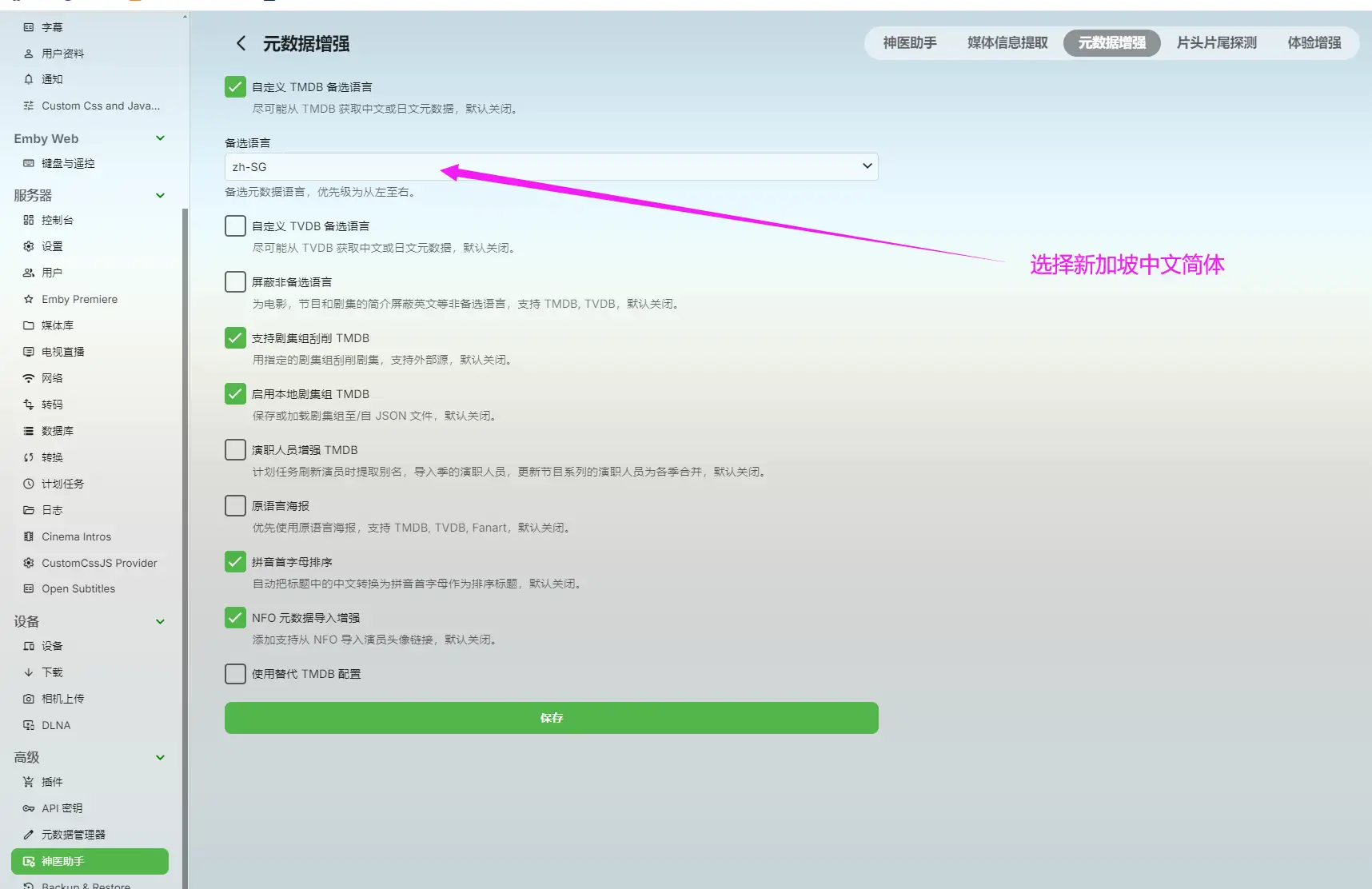
Task: Click the API 密钥 key icon
Action: pos(28,807)
